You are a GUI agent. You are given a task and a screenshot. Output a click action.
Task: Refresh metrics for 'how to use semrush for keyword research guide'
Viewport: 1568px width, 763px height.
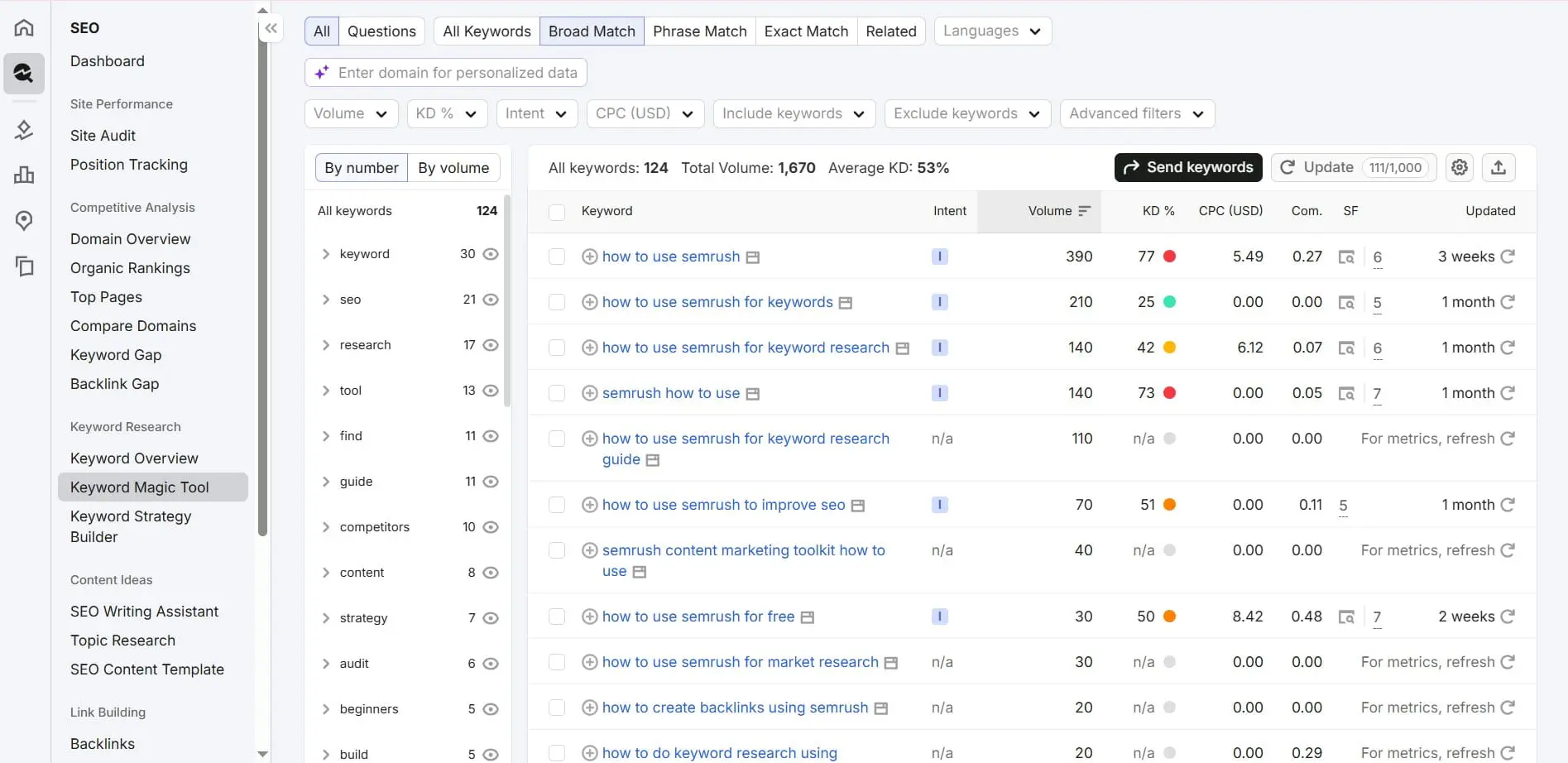click(x=1508, y=439)
